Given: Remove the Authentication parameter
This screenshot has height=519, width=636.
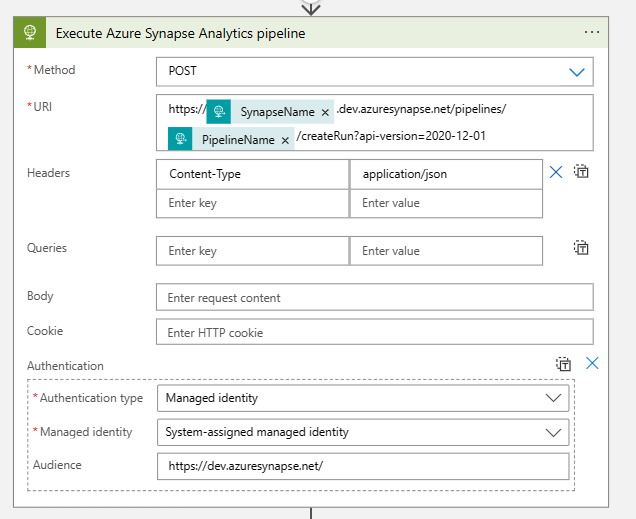Looking at the screenshot, I should pos(592,363).
